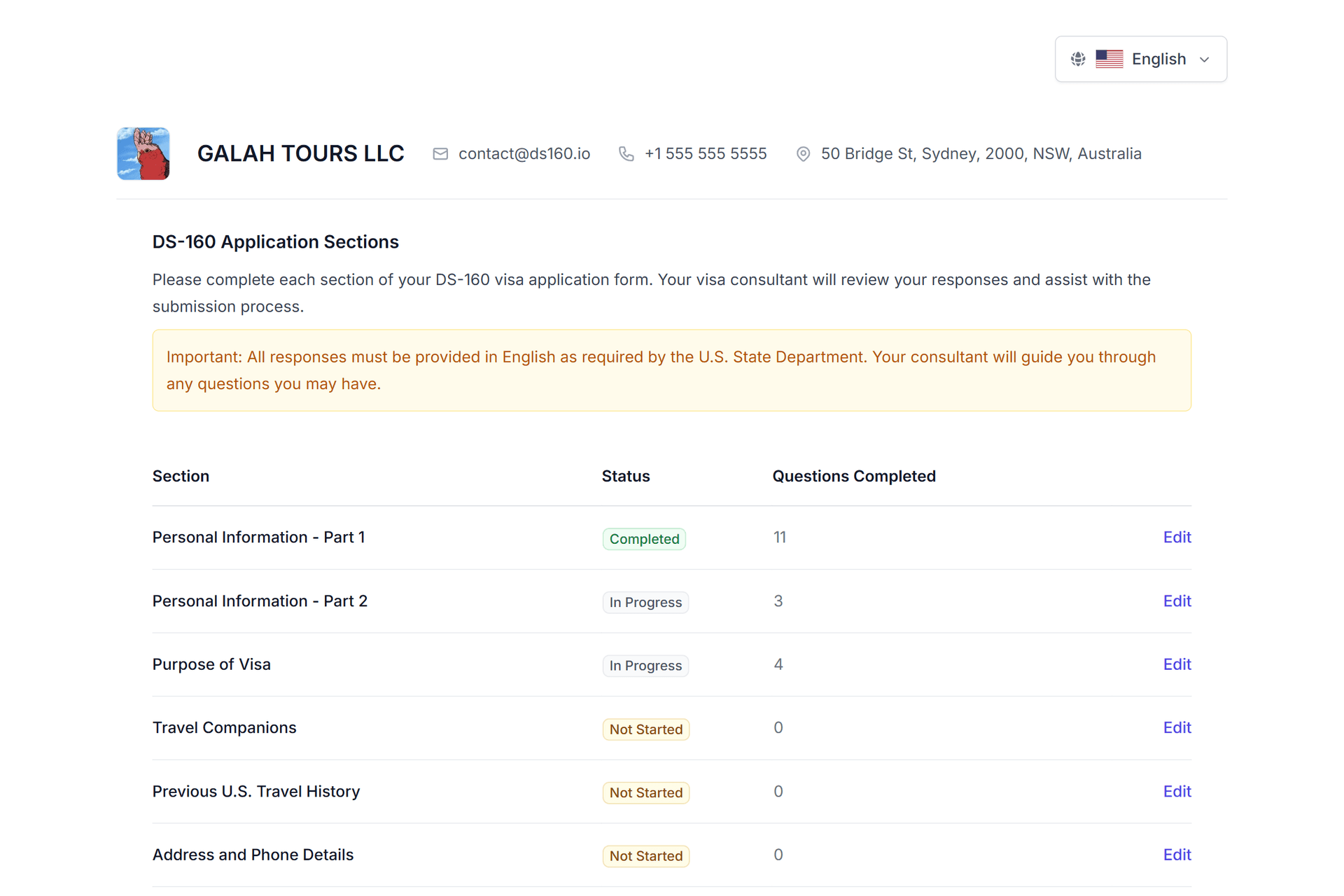Click the Completed status badge

tap(643, 538)
